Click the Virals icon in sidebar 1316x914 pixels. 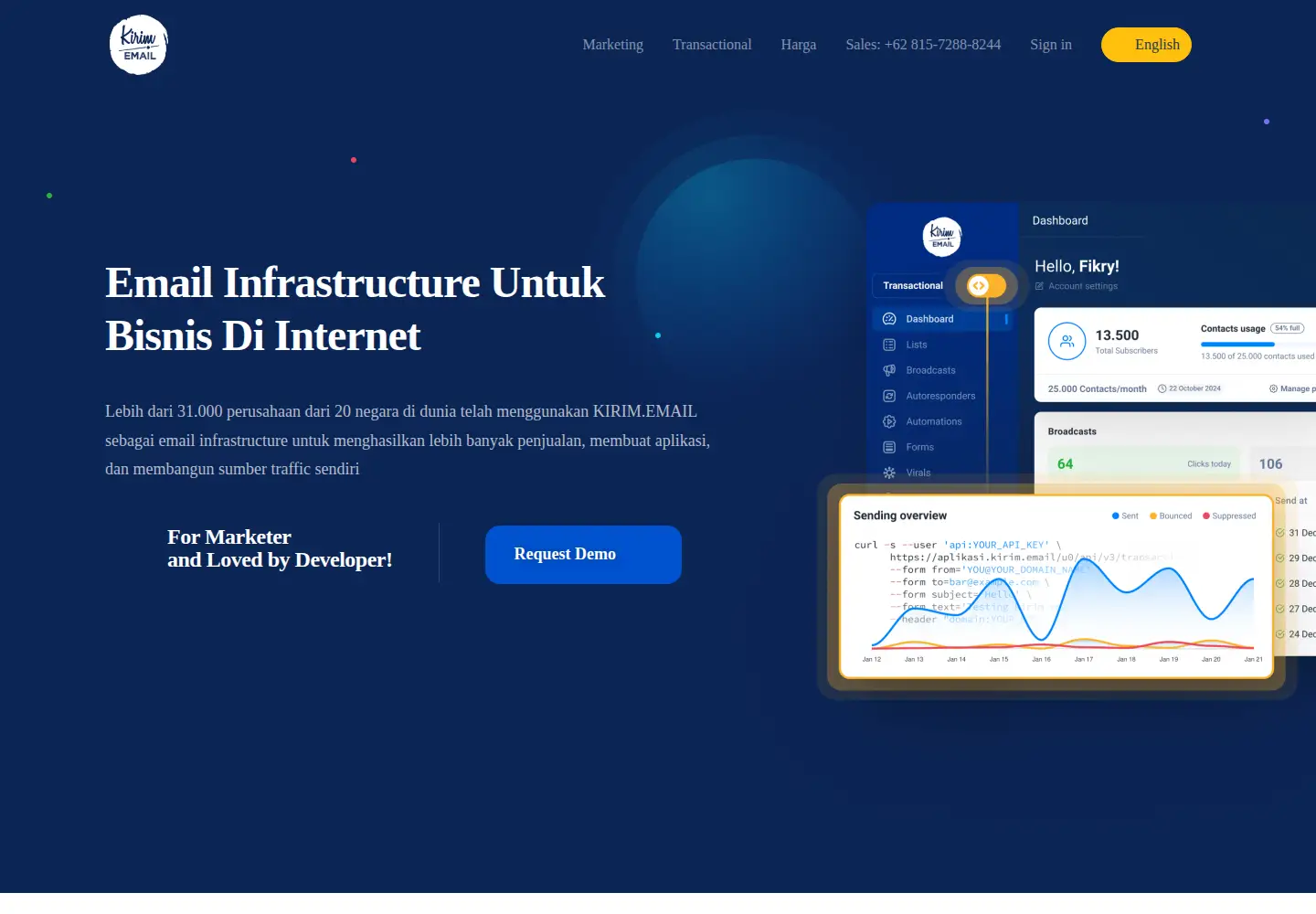pos(889,473)
